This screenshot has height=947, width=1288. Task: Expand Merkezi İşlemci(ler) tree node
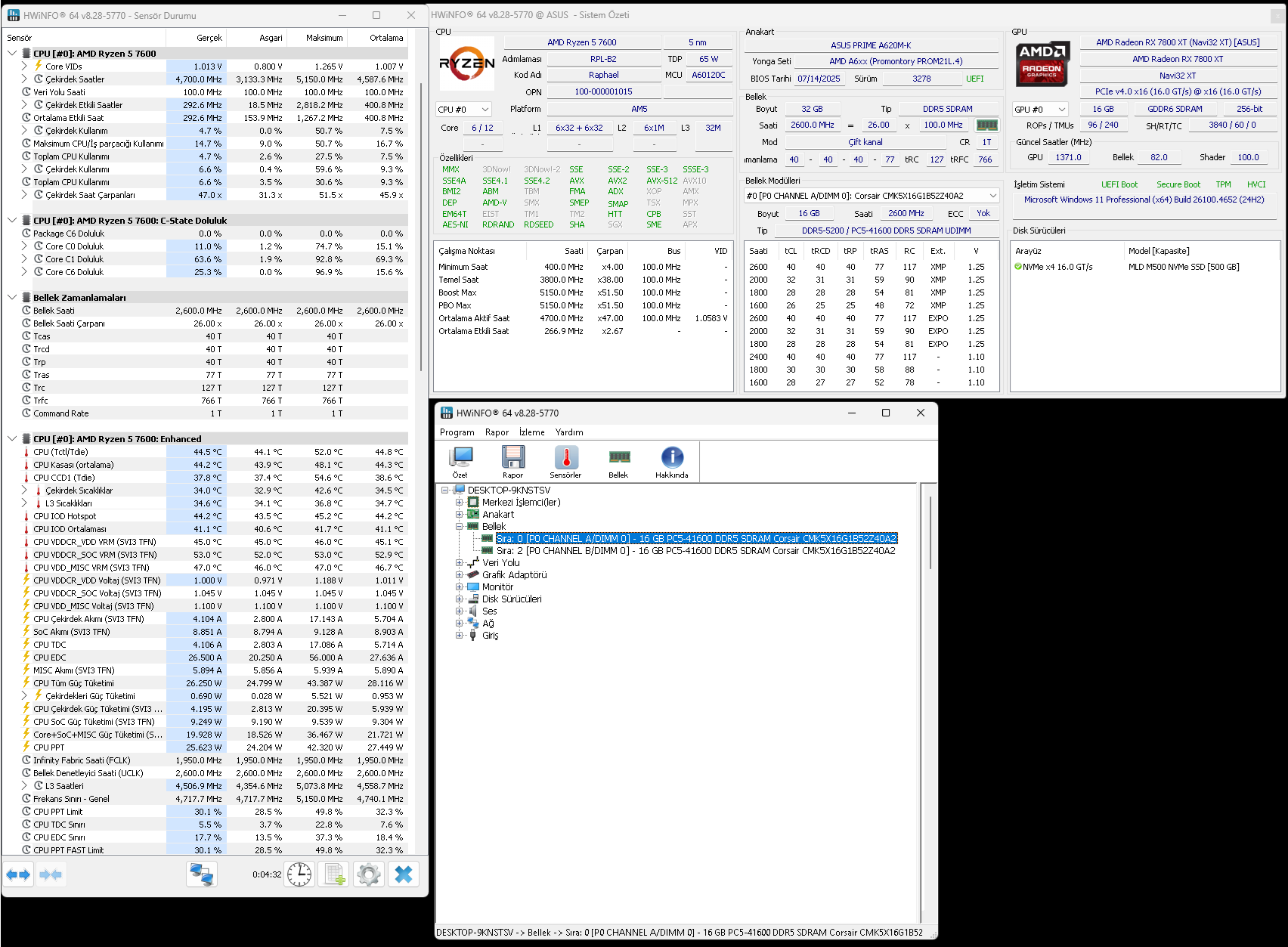coord(459,502)
